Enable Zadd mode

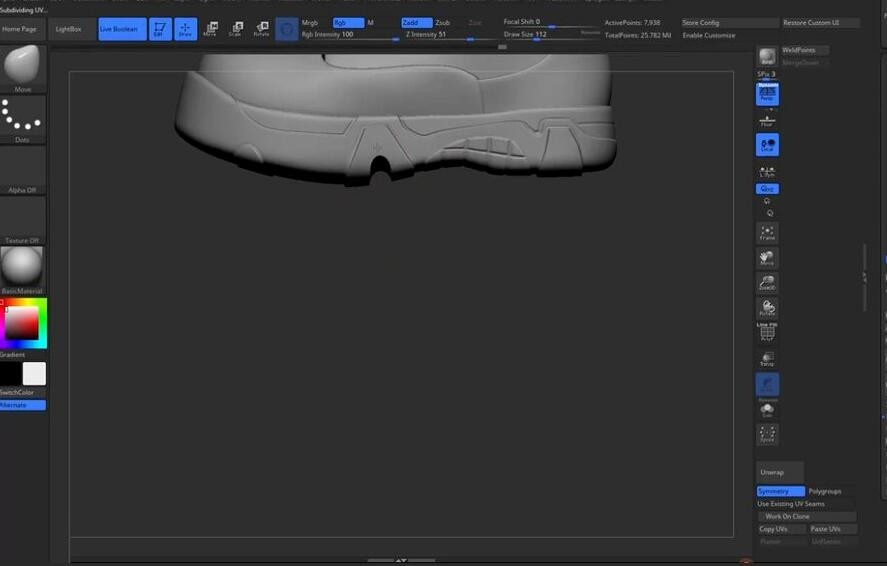click(x=416, y=23)
